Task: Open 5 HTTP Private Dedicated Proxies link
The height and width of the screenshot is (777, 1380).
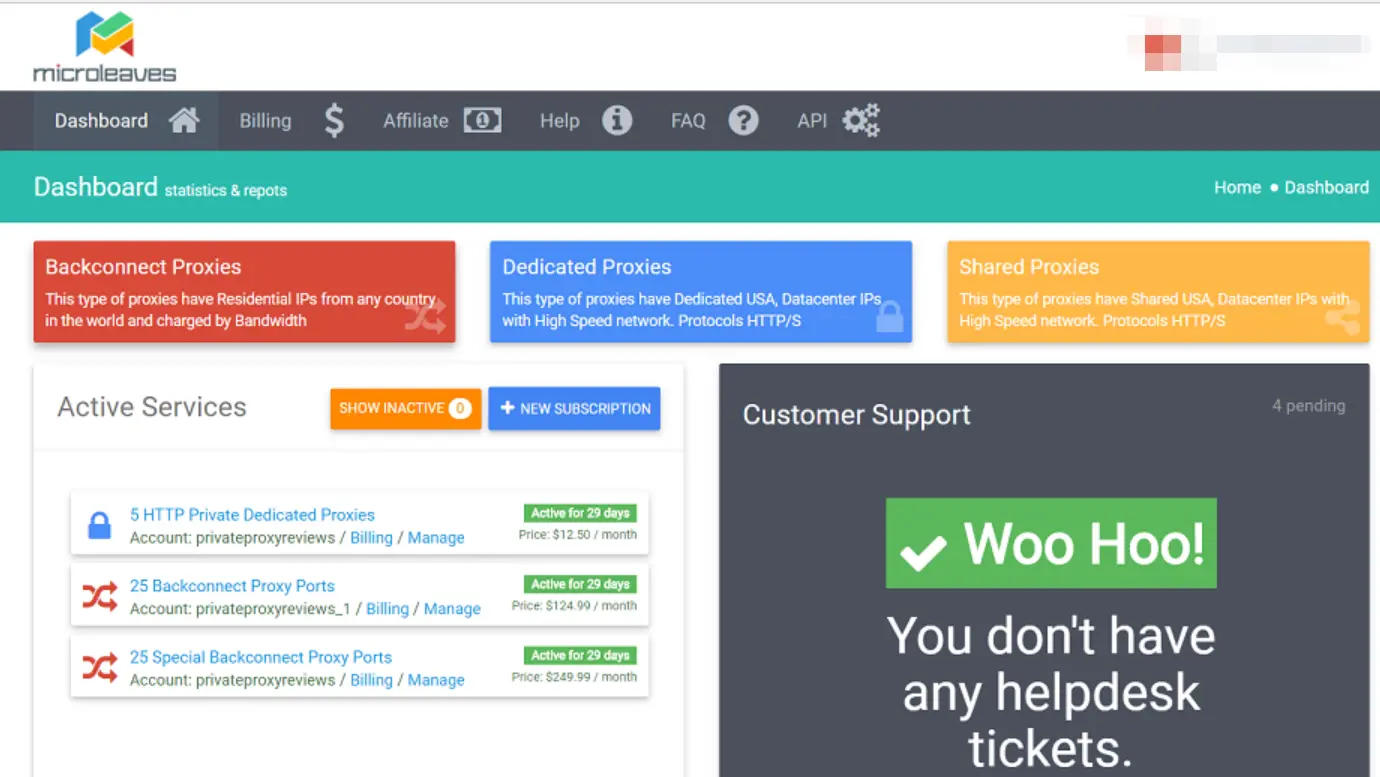Action: (x=252, y=515)
